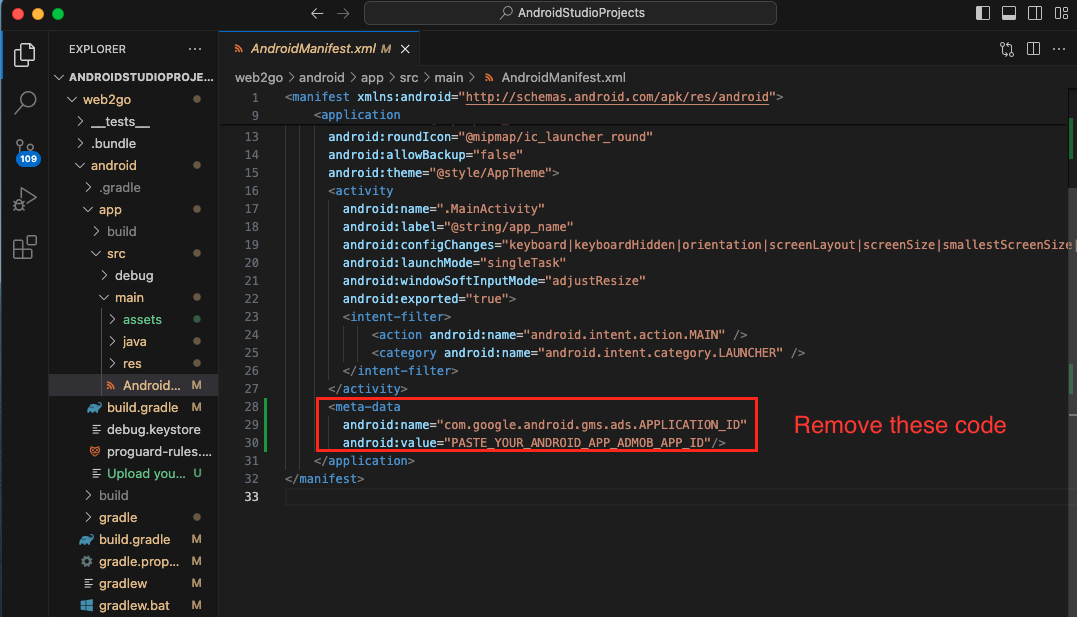Viewport: 1077px width, 617px height.
Task: Open the schemas.android.com URL link
Action: [617, 97]
